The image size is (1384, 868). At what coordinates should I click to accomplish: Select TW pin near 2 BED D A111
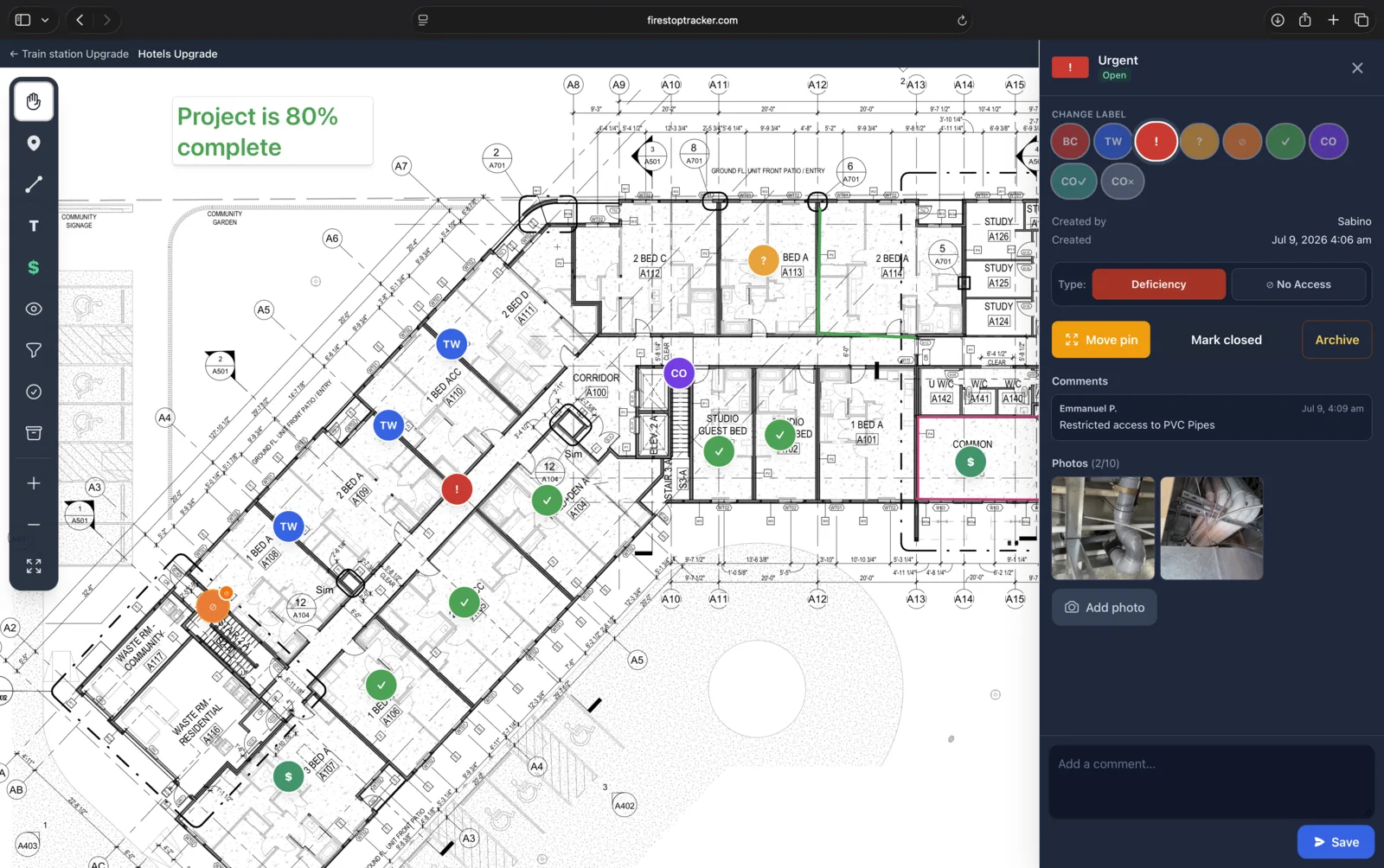point(452,344)
